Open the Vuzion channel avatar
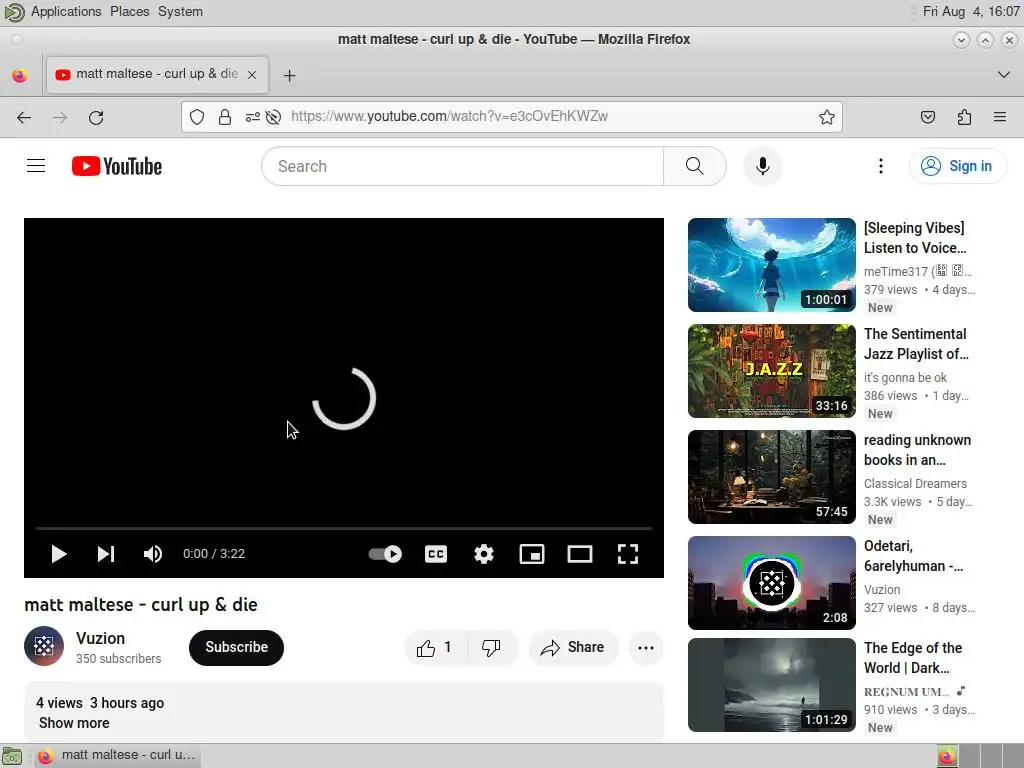This screenshot has height=768, width=1024. [44, 646]
